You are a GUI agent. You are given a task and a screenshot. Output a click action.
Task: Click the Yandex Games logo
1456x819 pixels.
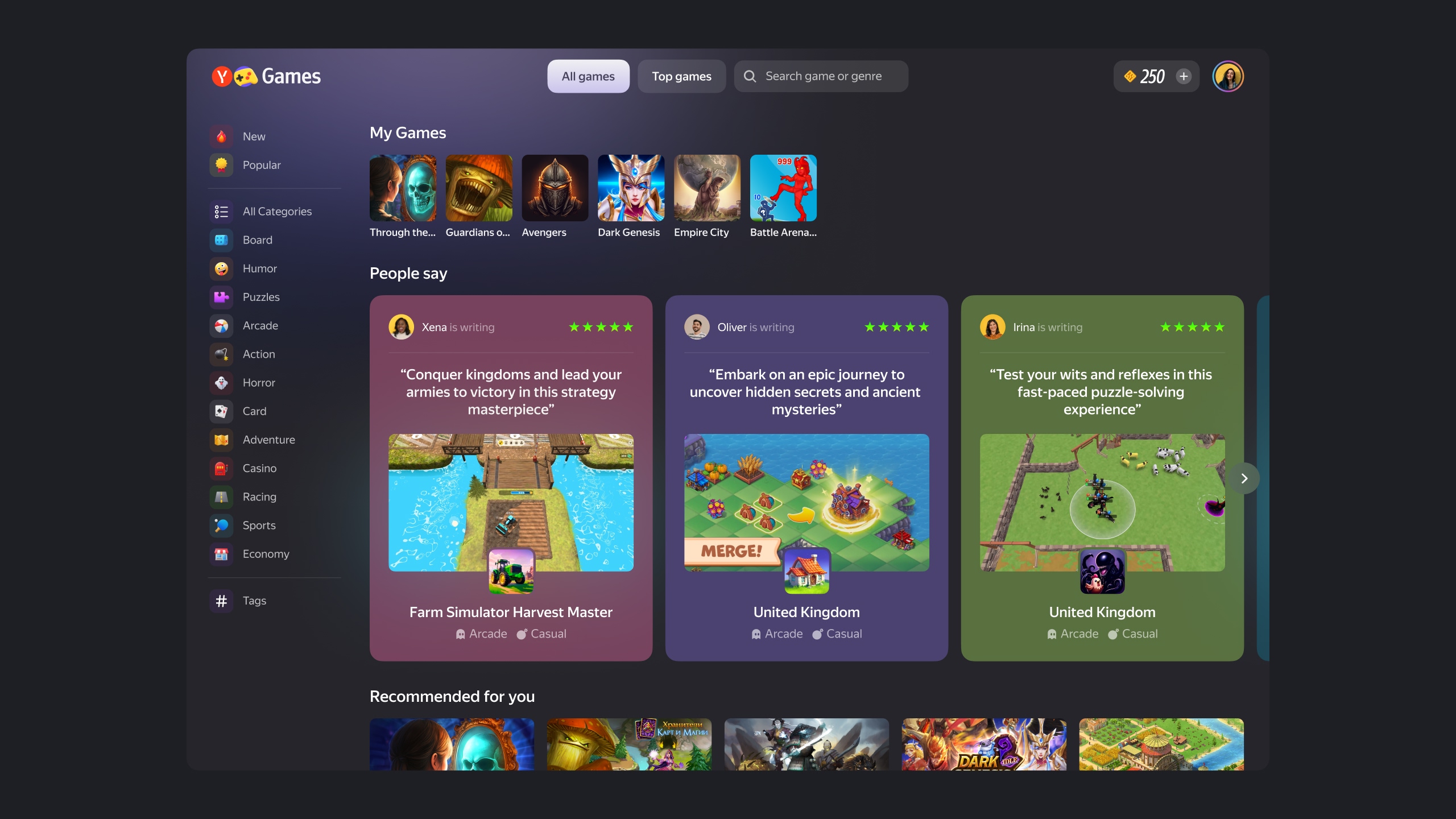266,76
